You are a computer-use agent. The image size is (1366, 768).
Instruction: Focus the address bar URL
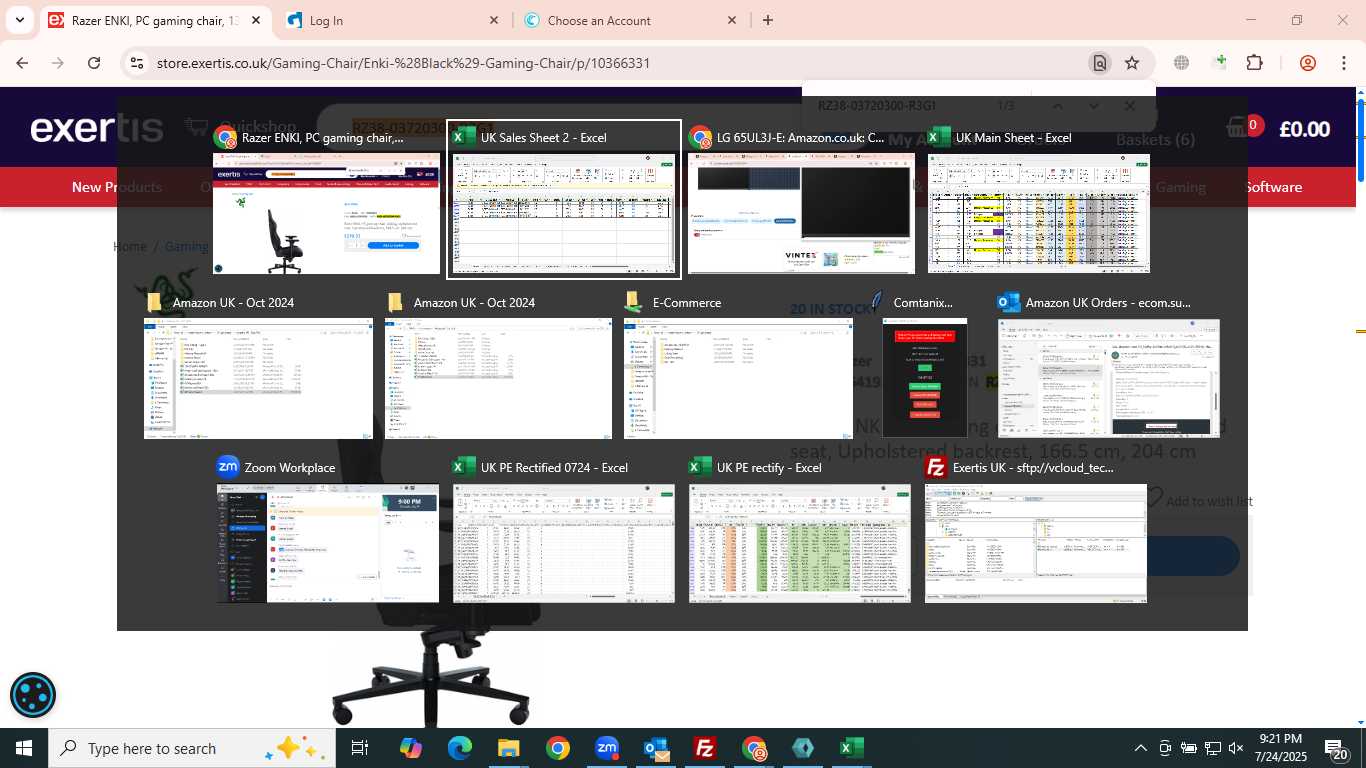coord(403,63)
